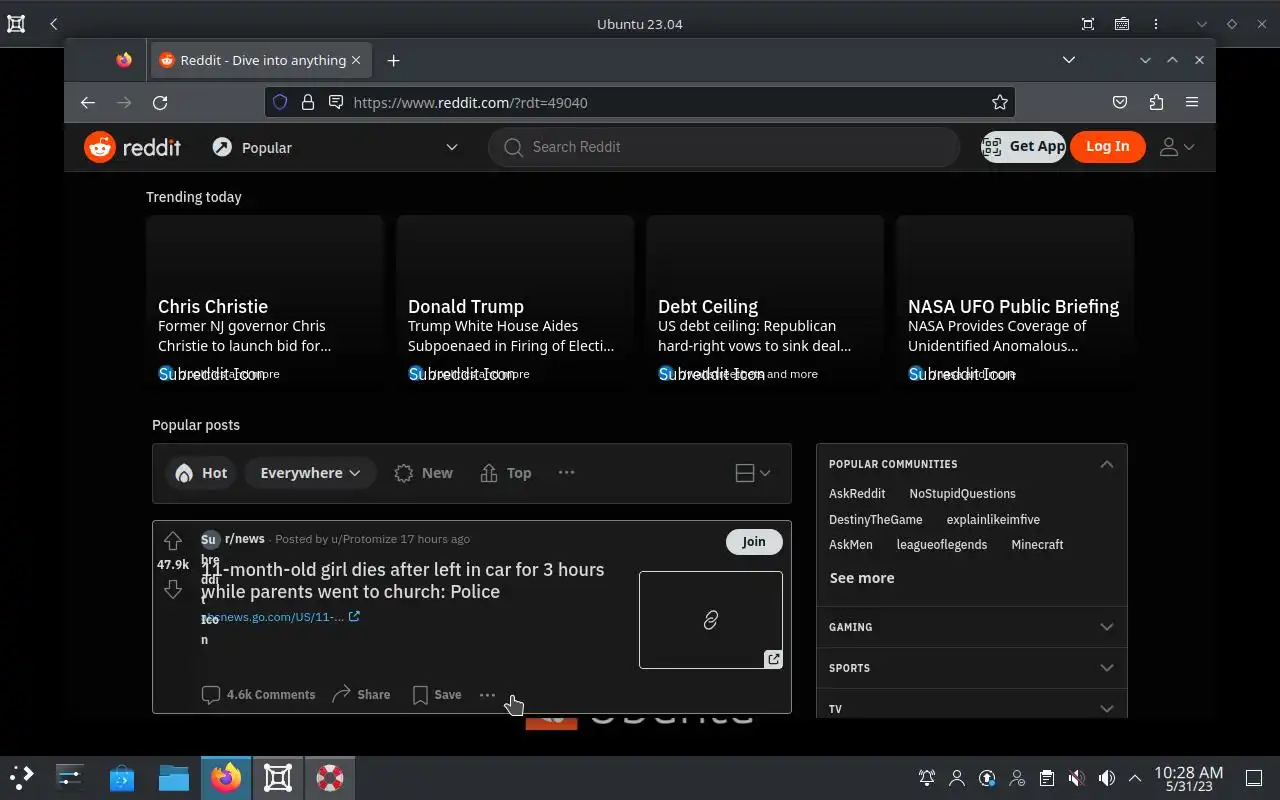Expand the Gaming section
This screenshot has height=800, width=1280.
(971, 627)
